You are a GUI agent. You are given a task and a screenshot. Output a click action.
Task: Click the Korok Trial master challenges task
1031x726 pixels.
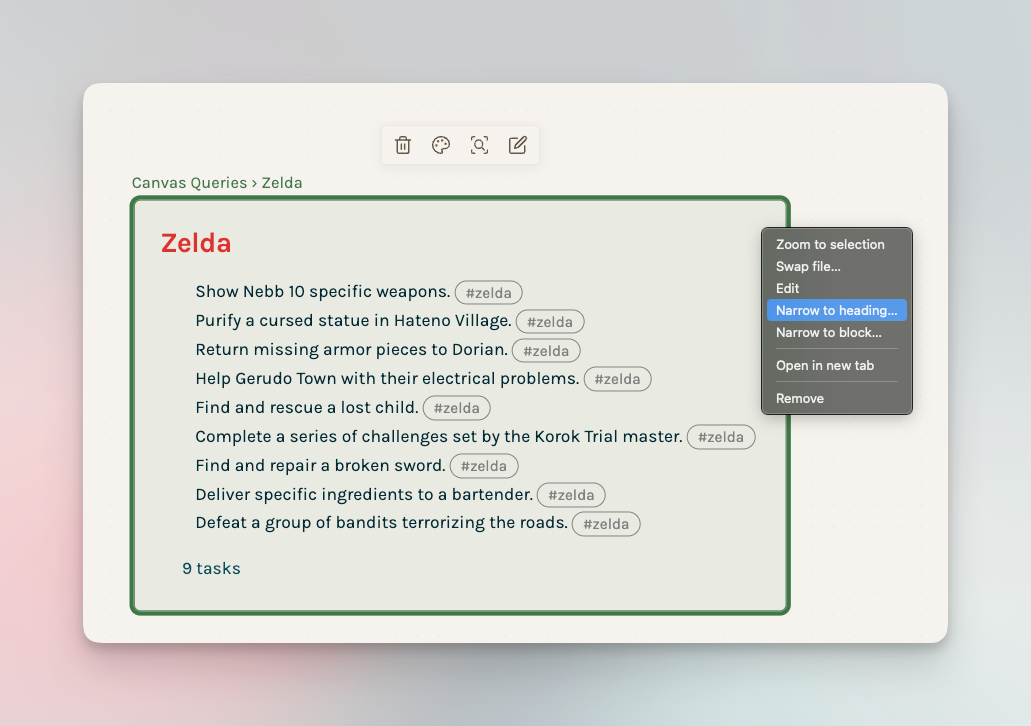click(439, 436)
